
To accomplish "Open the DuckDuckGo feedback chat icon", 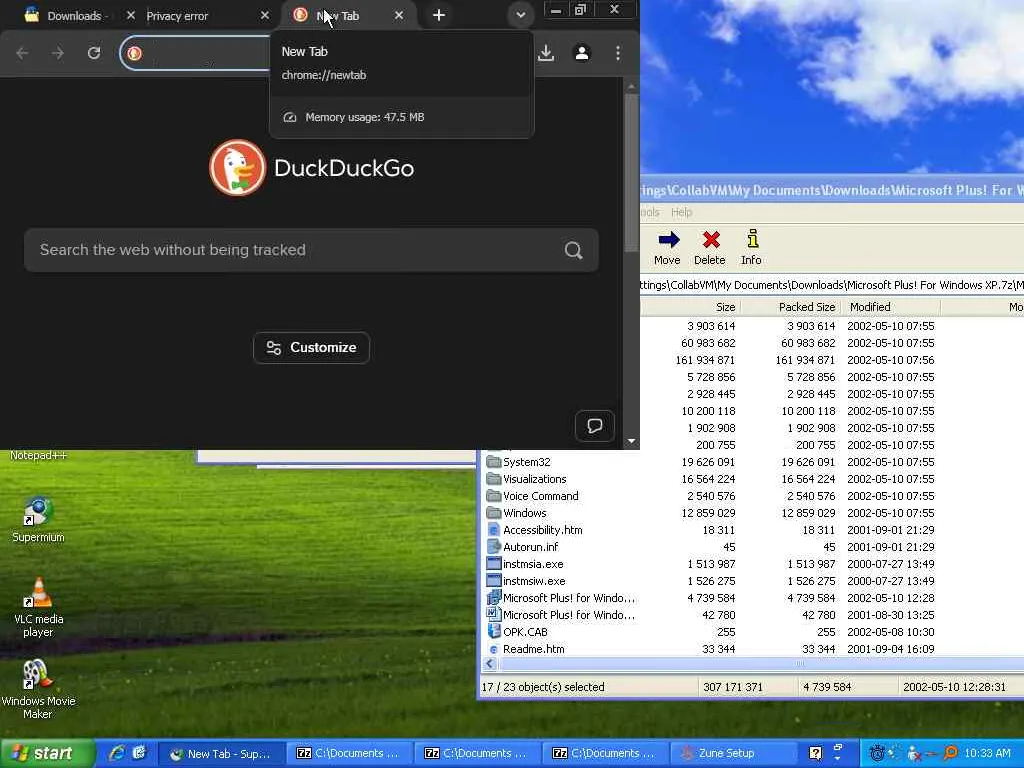I will [594, 426].
